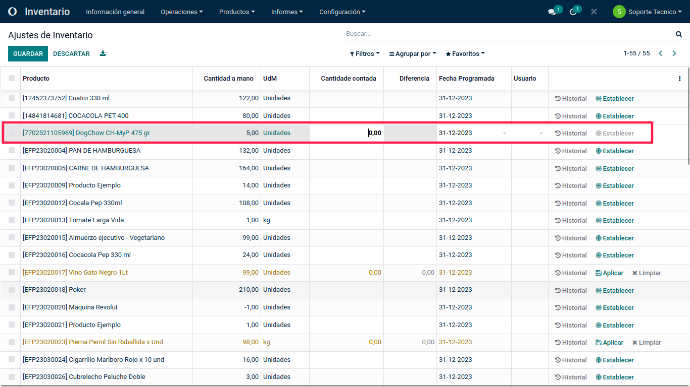Open Historial for COCACOLA PET 400
The width and height of the screenshot is (690, 387).
[571, 116]
